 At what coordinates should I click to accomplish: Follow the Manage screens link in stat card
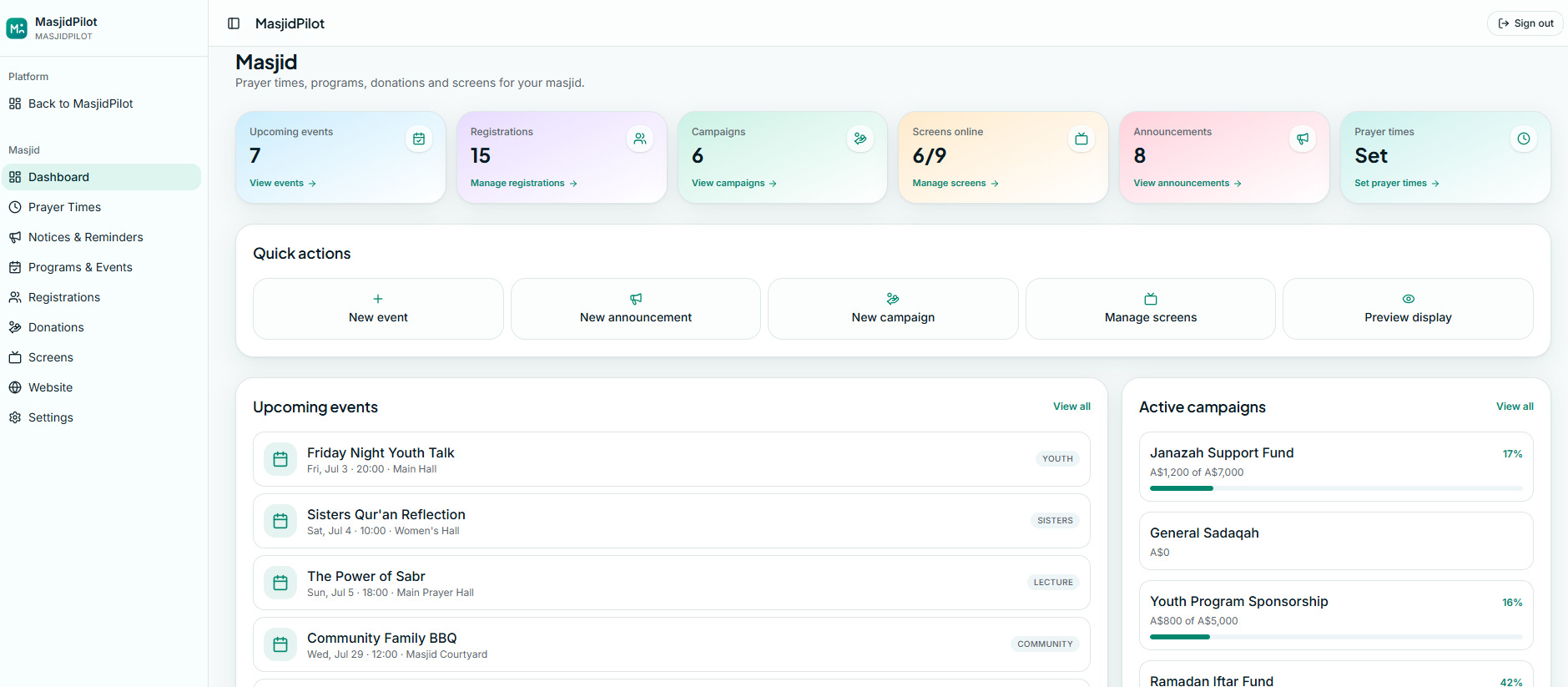point(955,183)
